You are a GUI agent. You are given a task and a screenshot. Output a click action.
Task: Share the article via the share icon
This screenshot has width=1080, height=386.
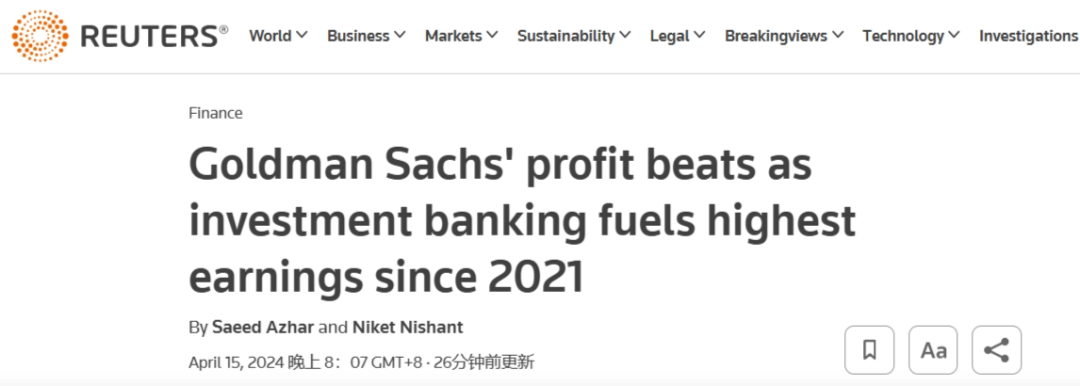pos(997,350)
